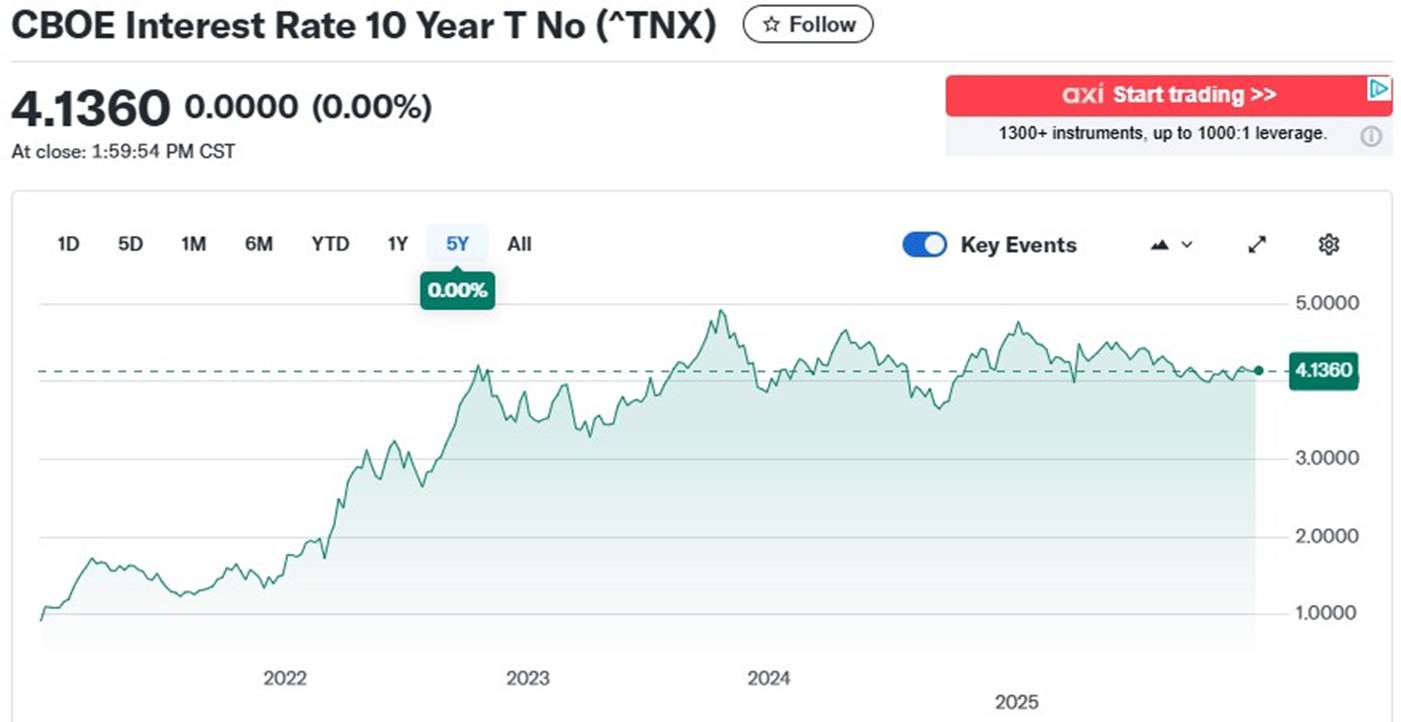
Task: Show the All time range
Action: pyautogui.click(x=519, y=244)
